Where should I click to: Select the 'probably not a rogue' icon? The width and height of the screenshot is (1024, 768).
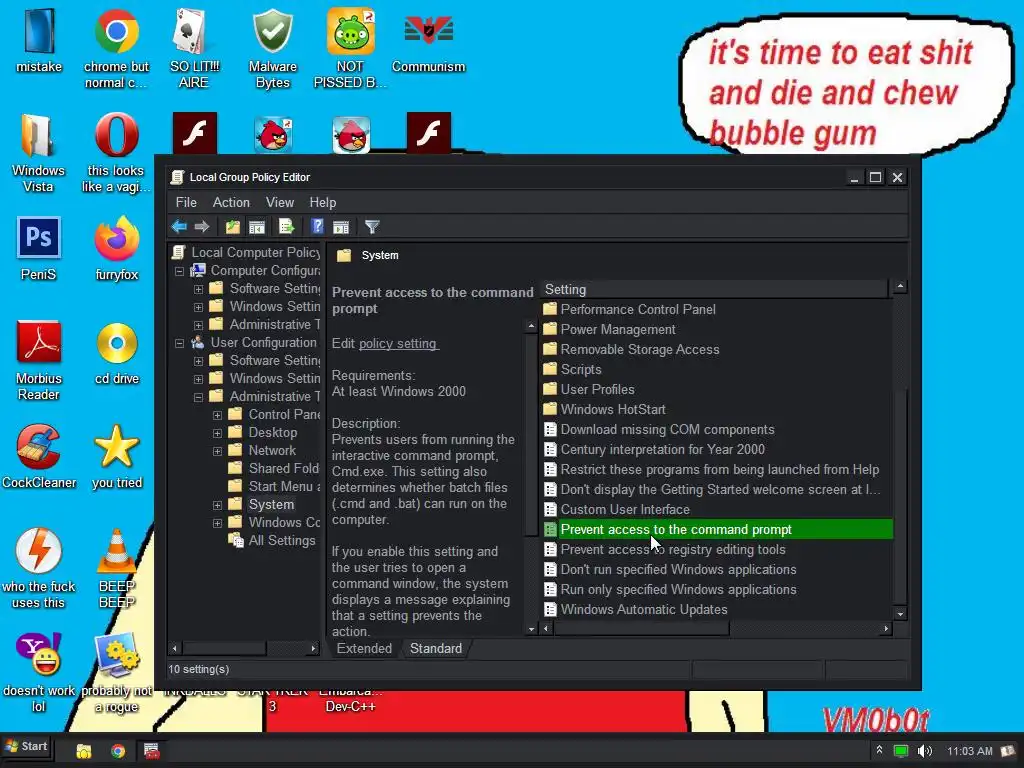[x=116, y=672]
